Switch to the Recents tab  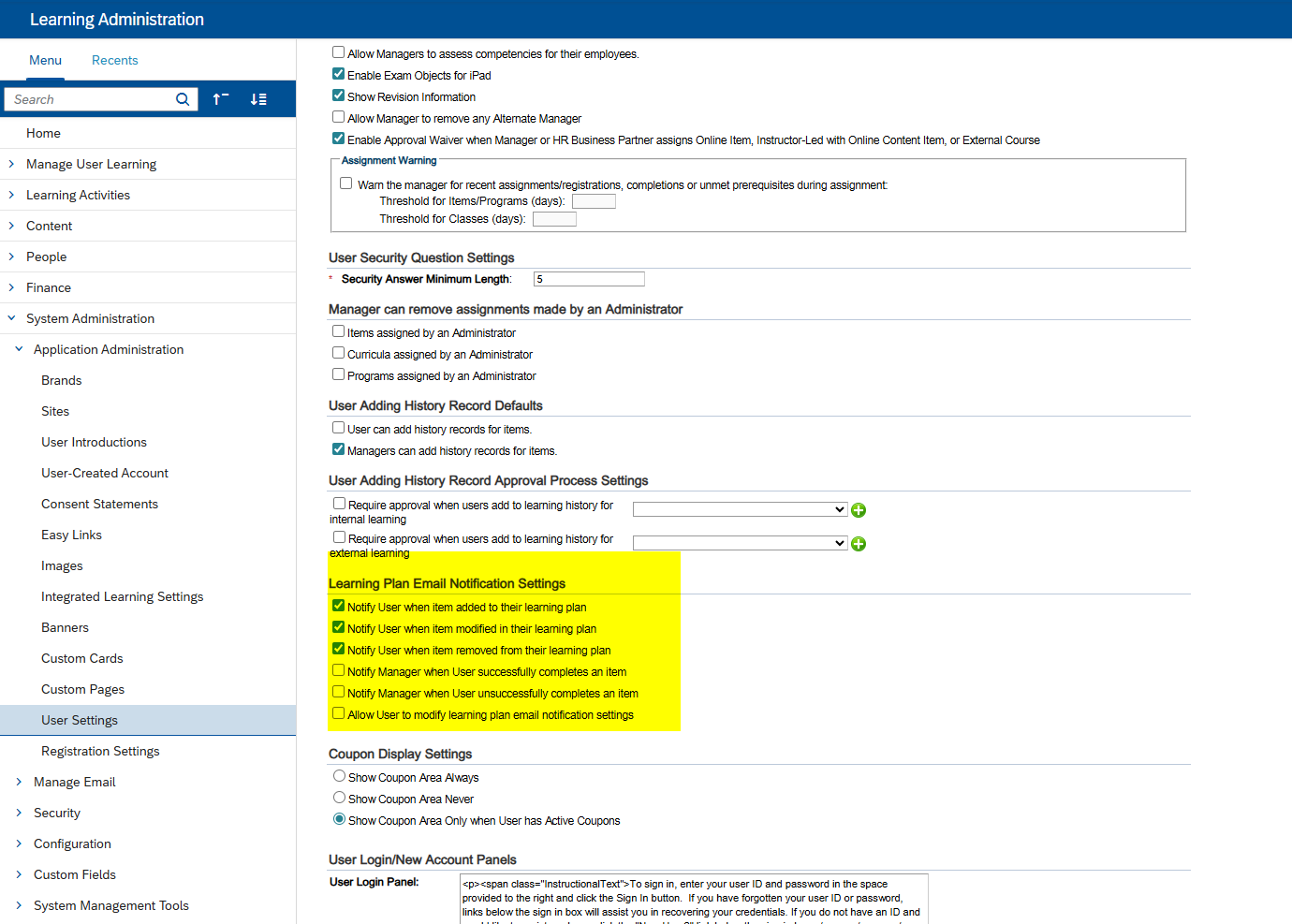[114, 60]
